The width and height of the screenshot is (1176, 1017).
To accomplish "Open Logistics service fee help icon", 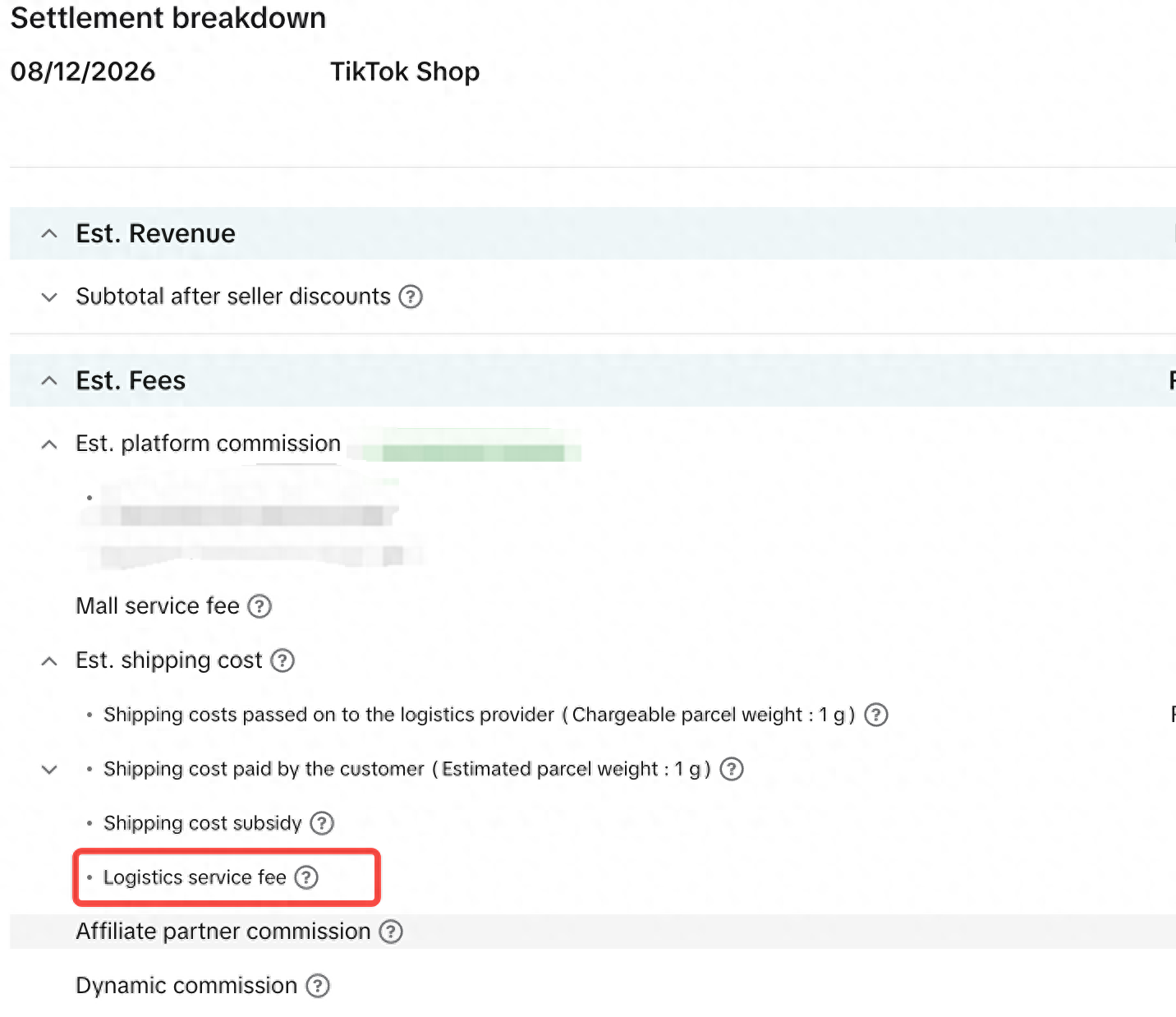I will (306, 877).
